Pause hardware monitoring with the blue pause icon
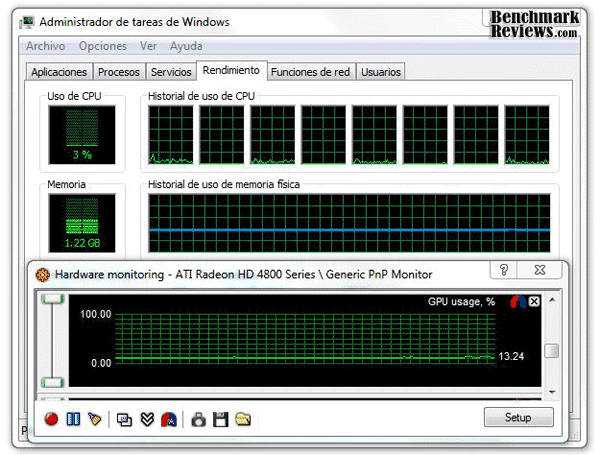This screenshot has height=455, width=600. click(x=73, y=419)
